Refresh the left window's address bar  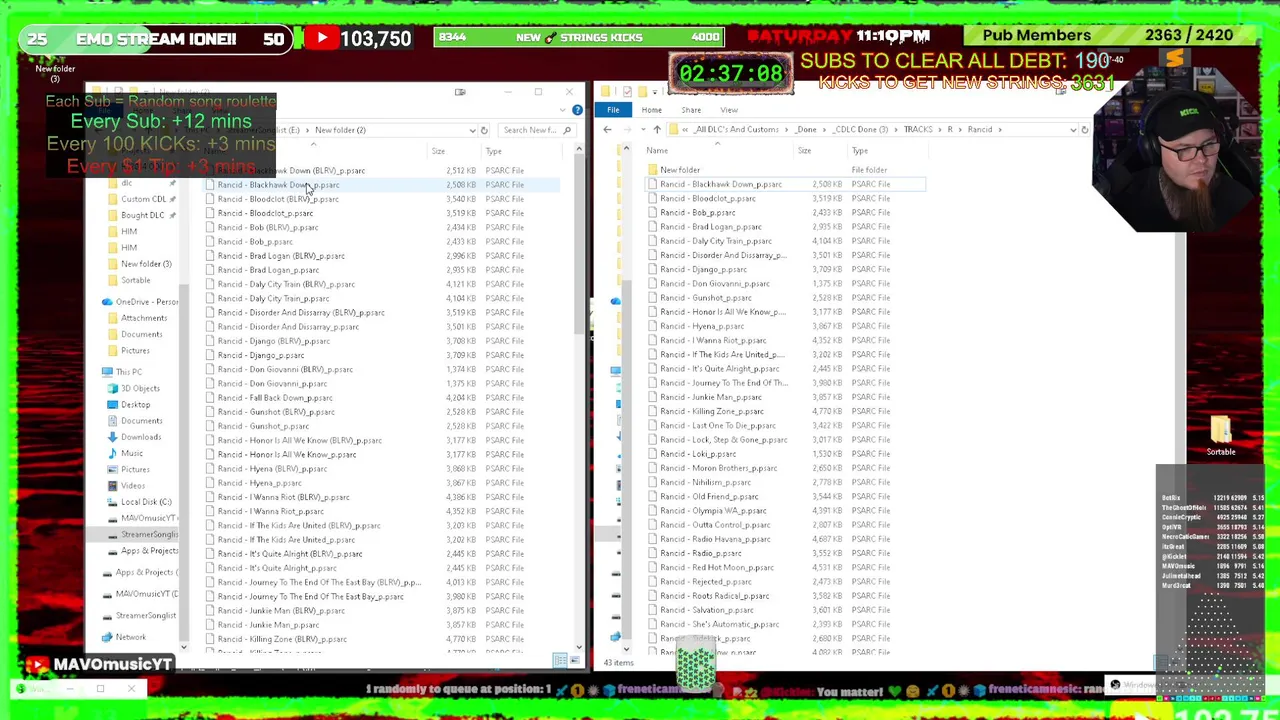(x=484, y=130)
